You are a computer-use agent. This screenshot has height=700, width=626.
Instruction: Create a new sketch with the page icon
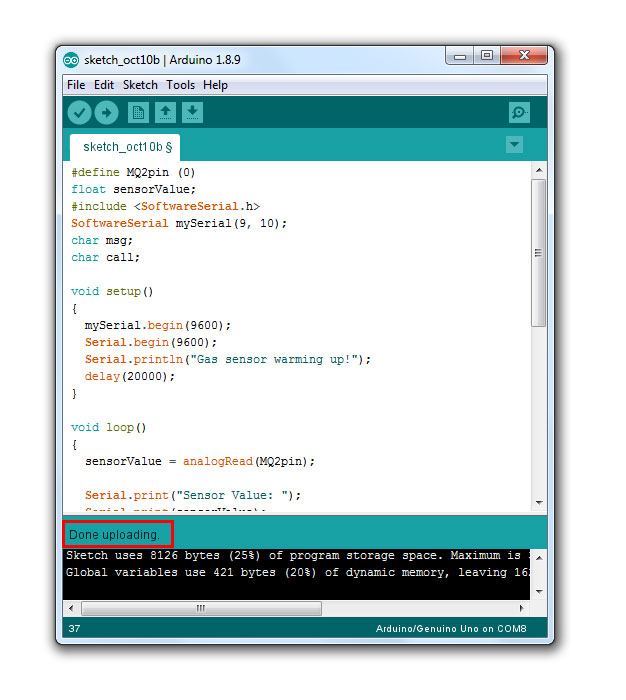pos(138,112)
